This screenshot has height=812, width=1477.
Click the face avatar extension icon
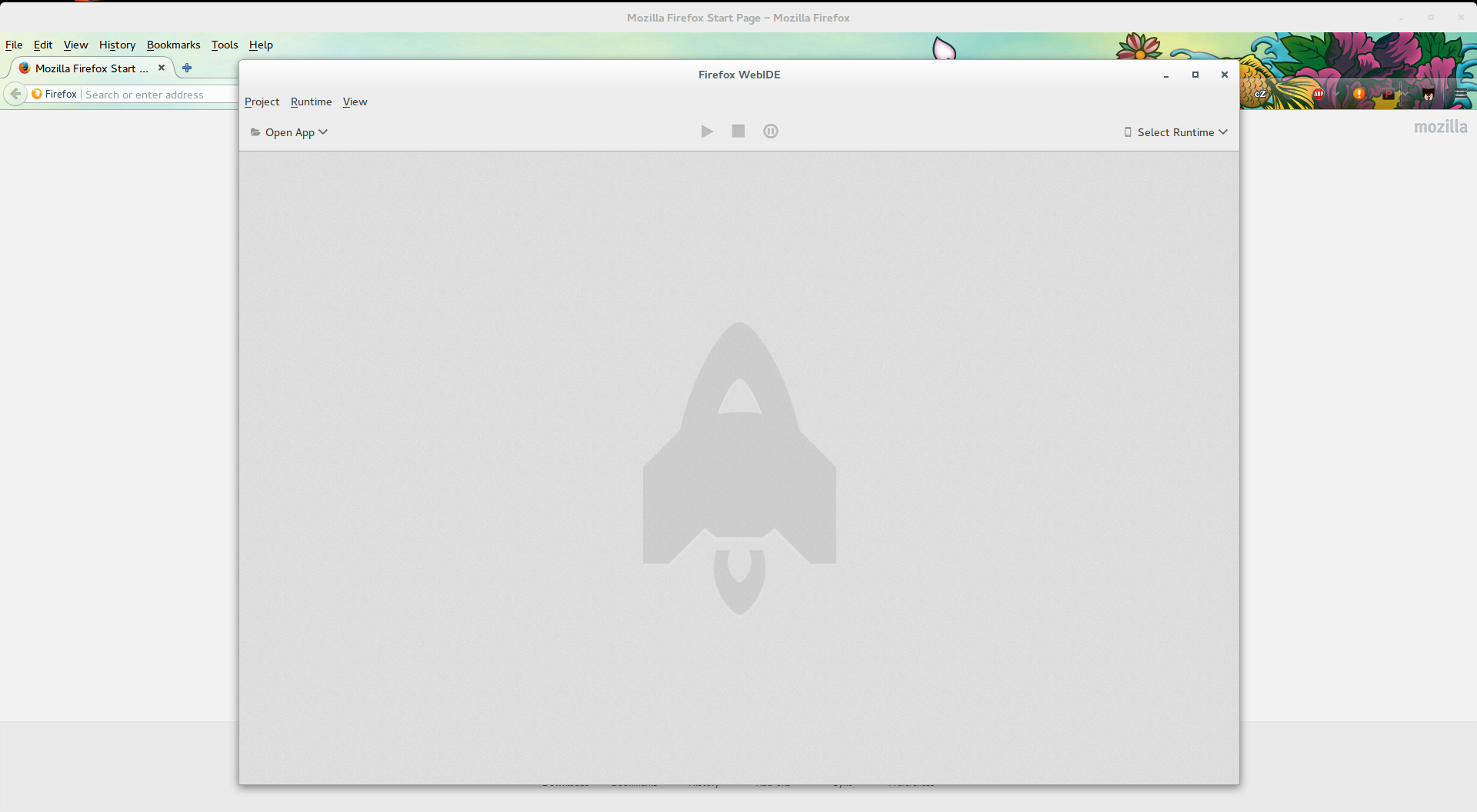pyautogui.click(x=1429, y=94)
